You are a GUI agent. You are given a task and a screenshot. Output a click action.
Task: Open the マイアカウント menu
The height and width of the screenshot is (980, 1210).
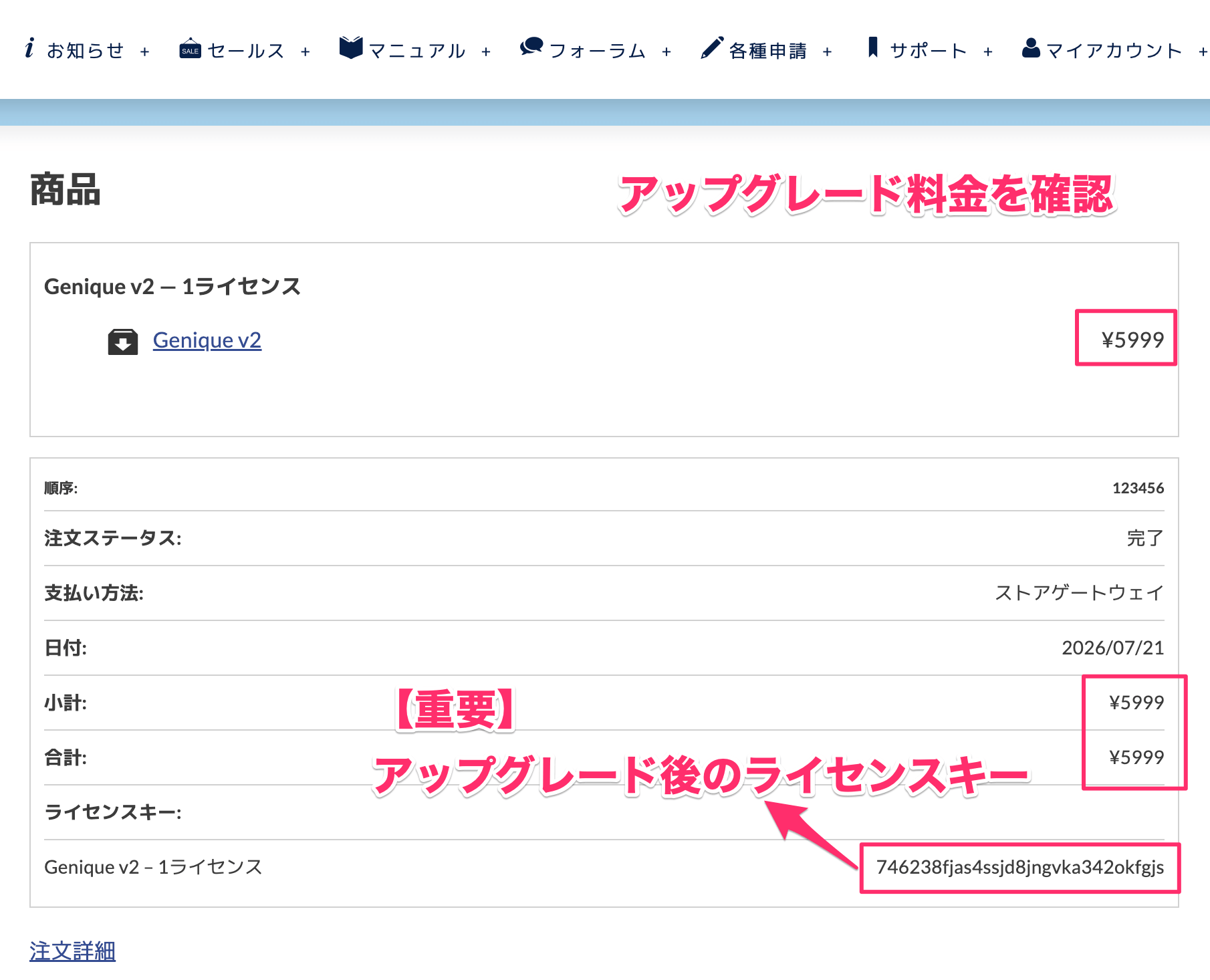pyautogui.click(x=1114, y=51)
